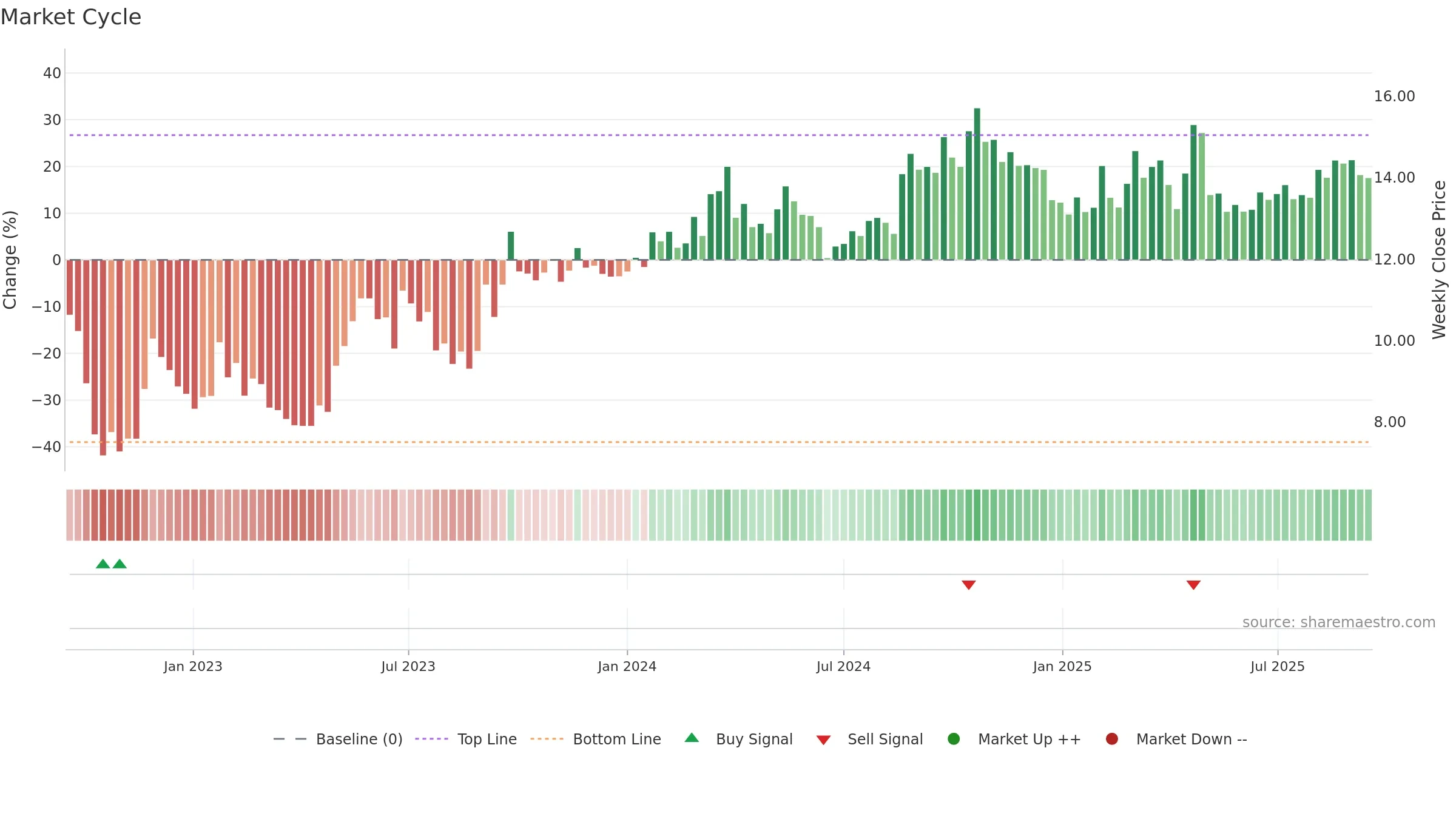Click the 10.00 price axis label
This screenshot has width=1456, height=819.
coord(1394,341)
